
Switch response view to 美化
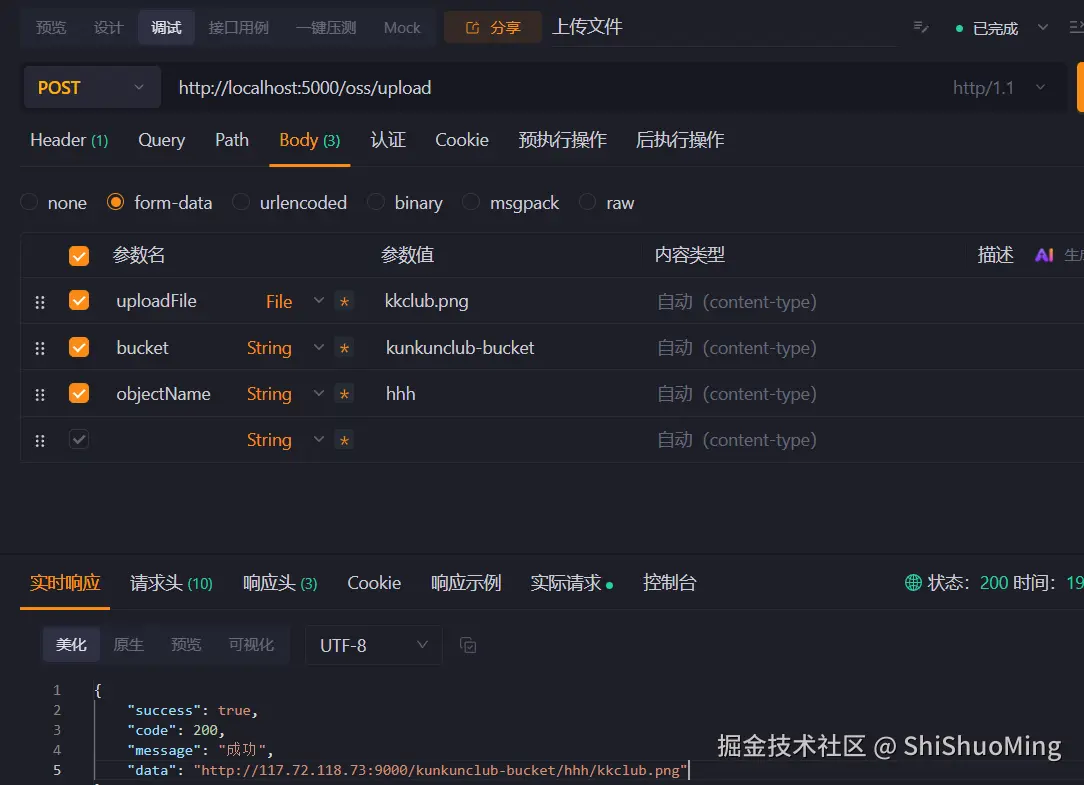(71, 645)
